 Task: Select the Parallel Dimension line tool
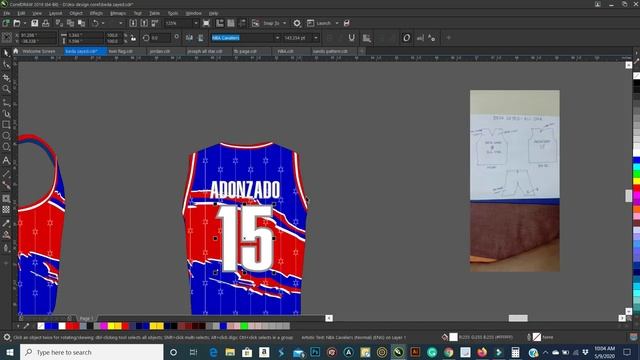[x=6, y=174]
